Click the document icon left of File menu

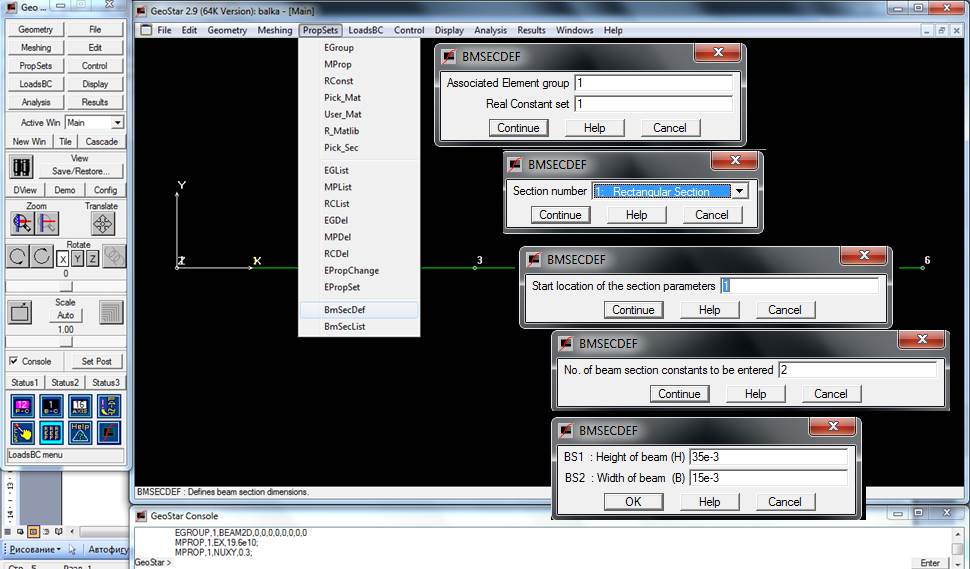tap(146, 30)
